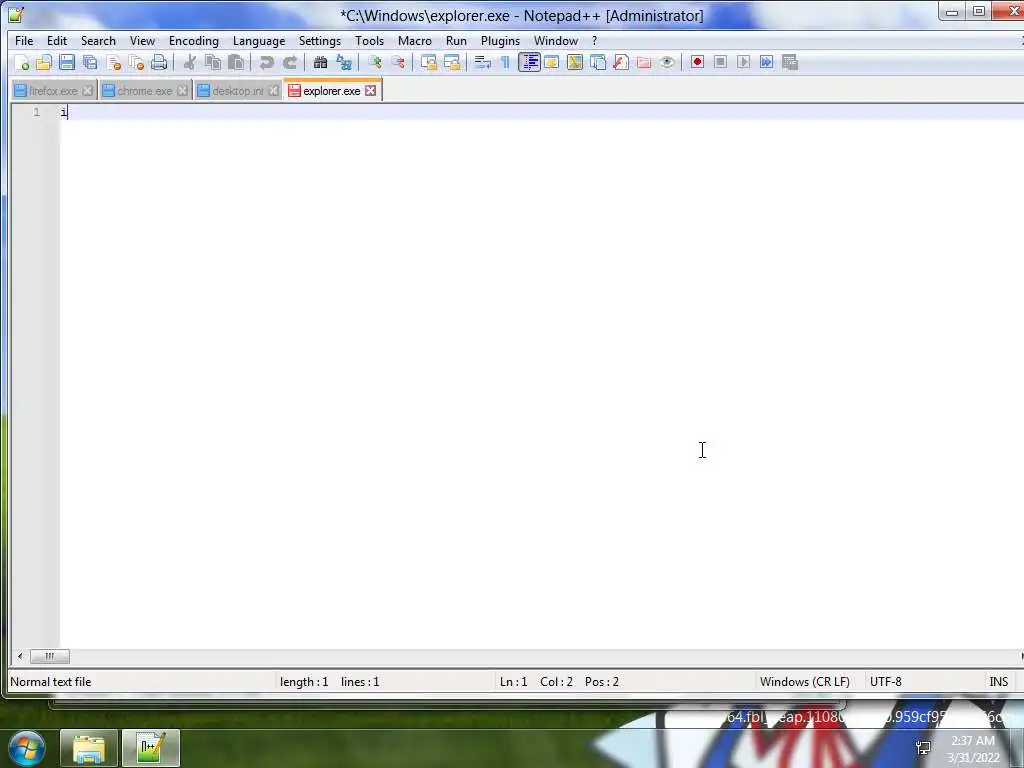Open the Window menu

pyautogui.click(x=556, y=40)
